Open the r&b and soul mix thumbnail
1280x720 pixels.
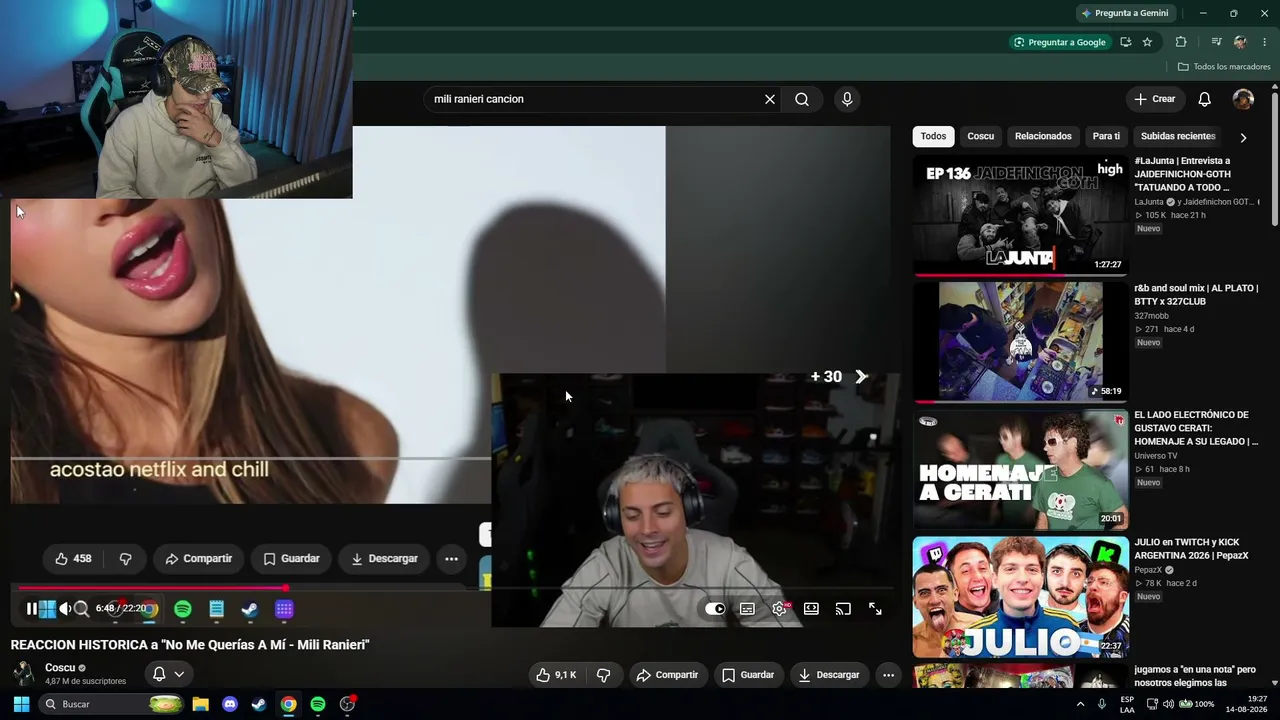pyautogui.click(x=1020, y=341)
